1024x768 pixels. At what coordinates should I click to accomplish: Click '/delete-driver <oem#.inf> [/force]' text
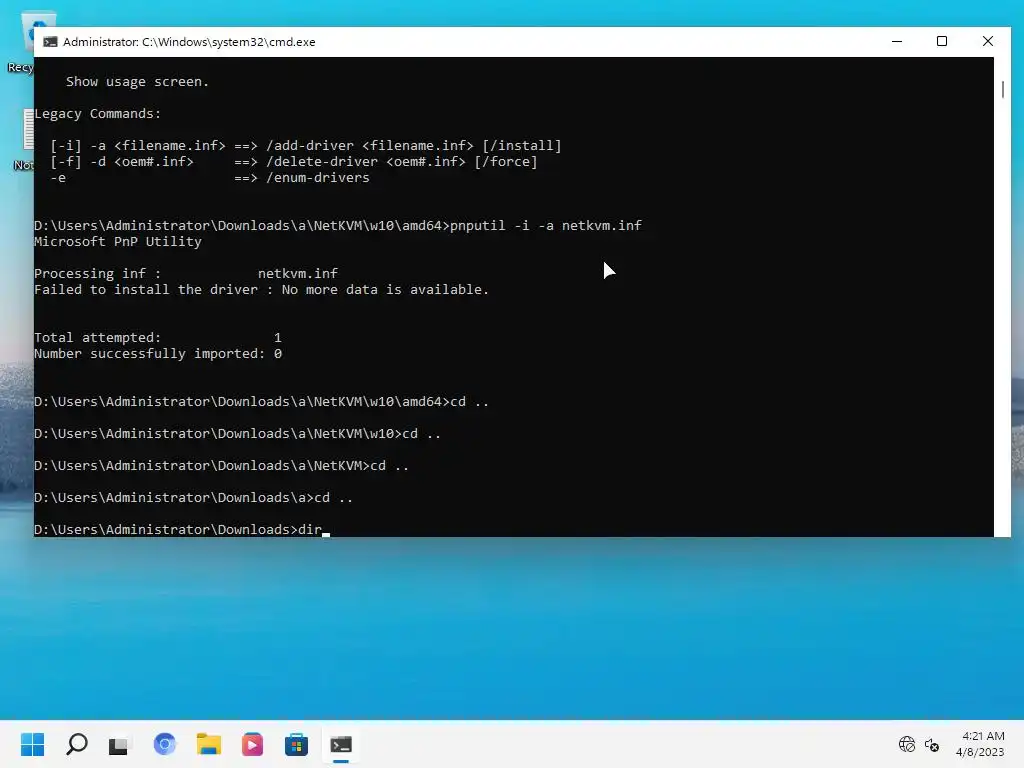402,161
